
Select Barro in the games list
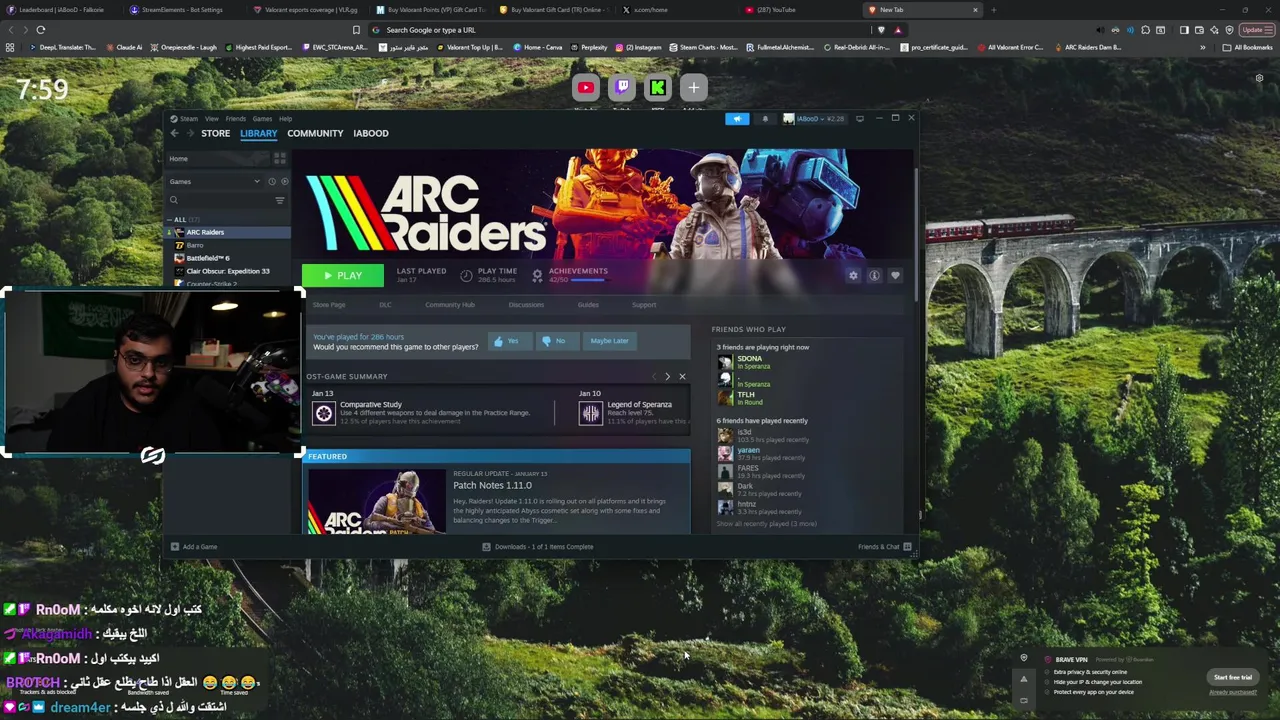tap(195, 245)
